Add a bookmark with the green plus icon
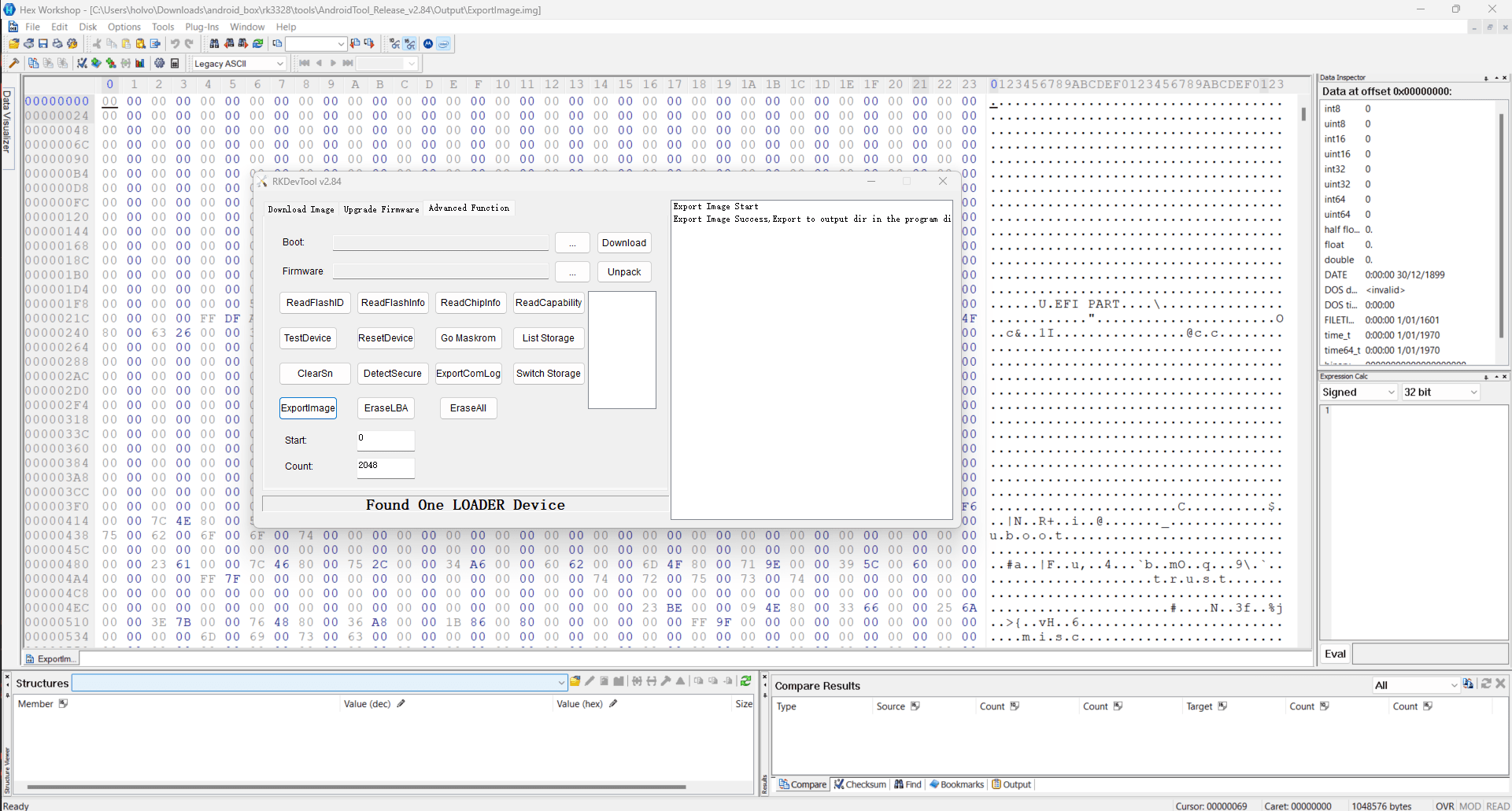 [x=96, y=64]
